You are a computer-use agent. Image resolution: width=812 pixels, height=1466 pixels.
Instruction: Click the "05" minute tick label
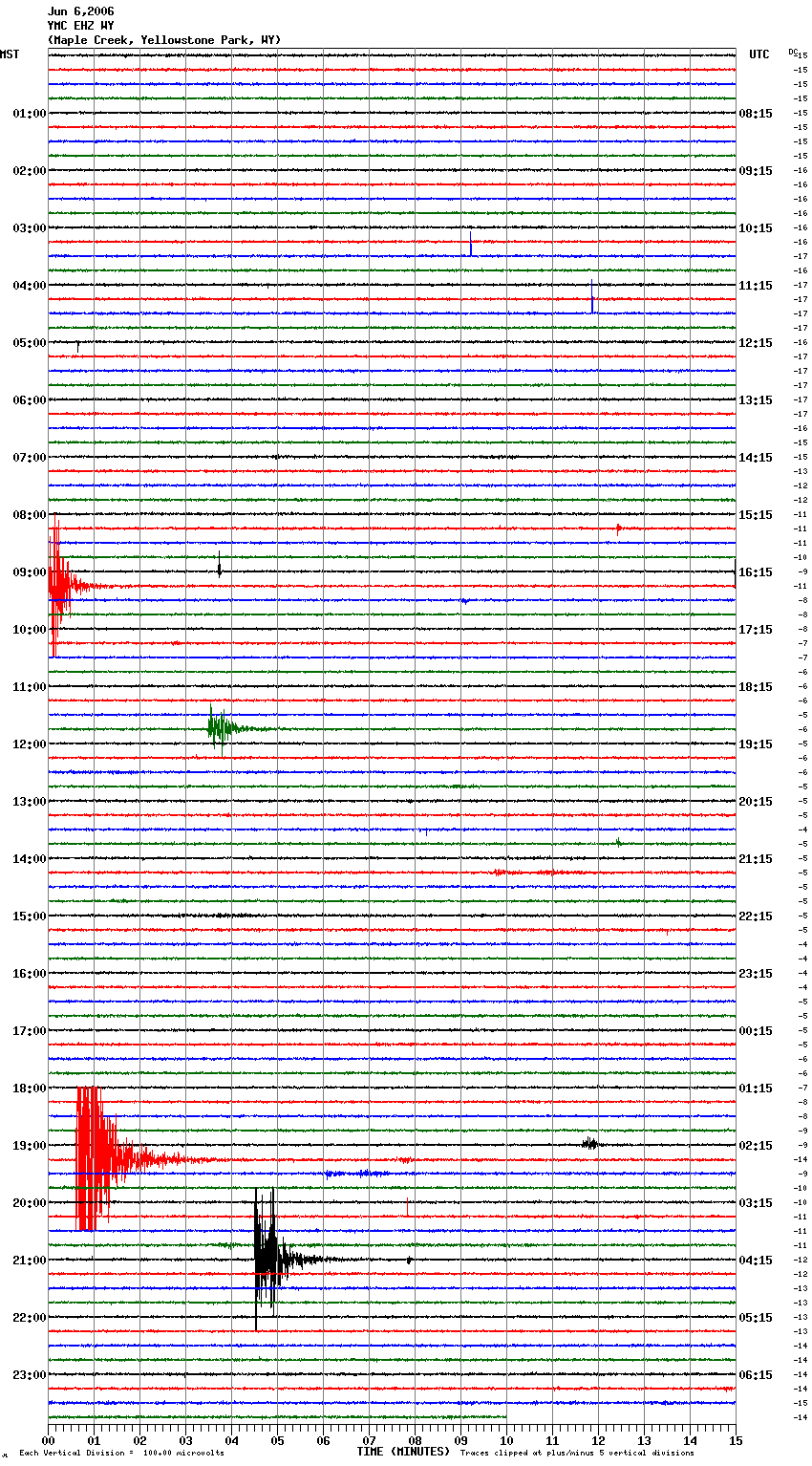277,1439
